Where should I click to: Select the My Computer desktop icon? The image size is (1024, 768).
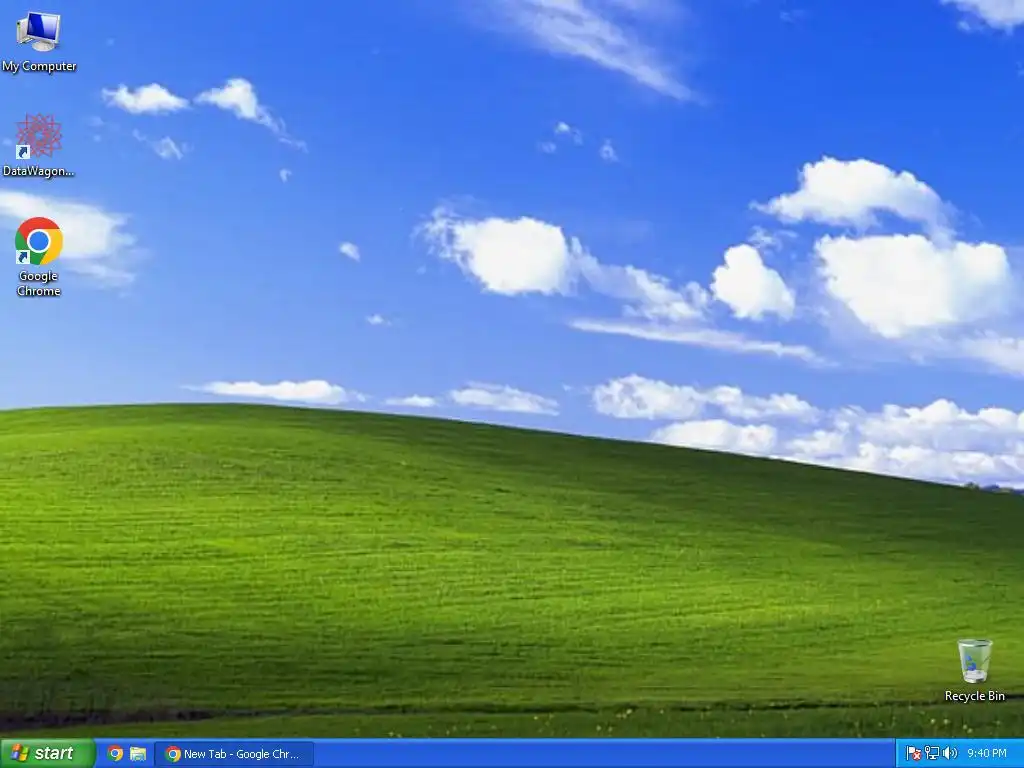(x=39, y=41)
